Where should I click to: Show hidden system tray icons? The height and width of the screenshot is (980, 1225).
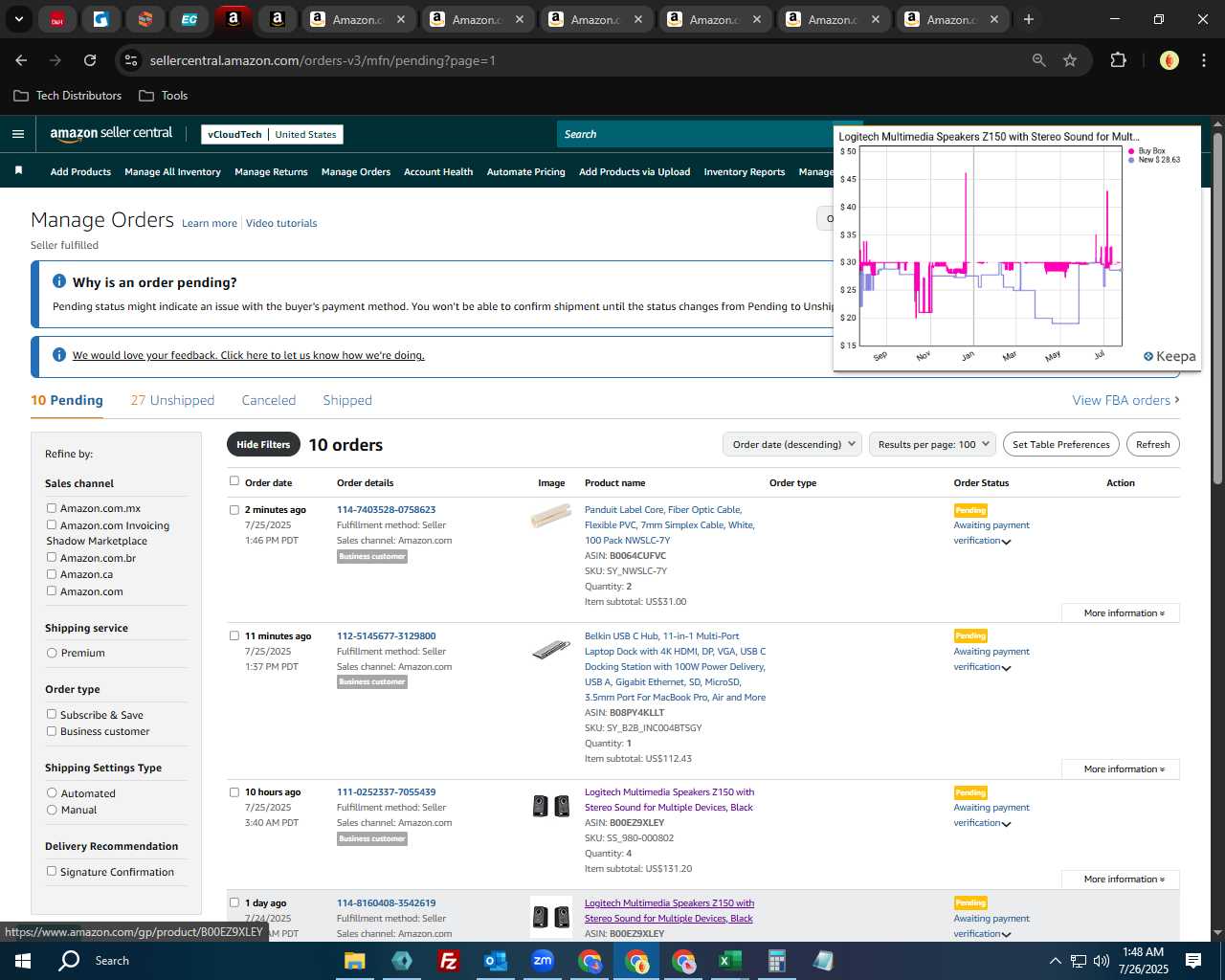[1055, 961]
